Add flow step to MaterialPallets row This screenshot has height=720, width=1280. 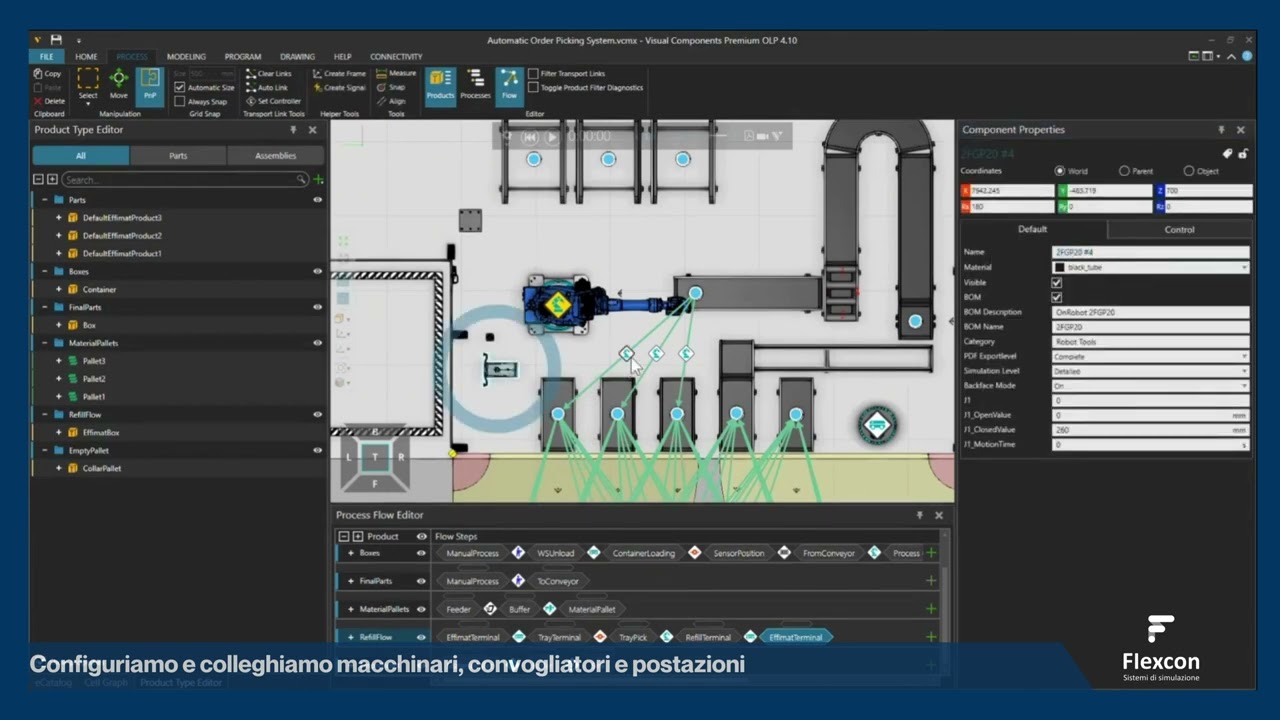tap(931, 609)
